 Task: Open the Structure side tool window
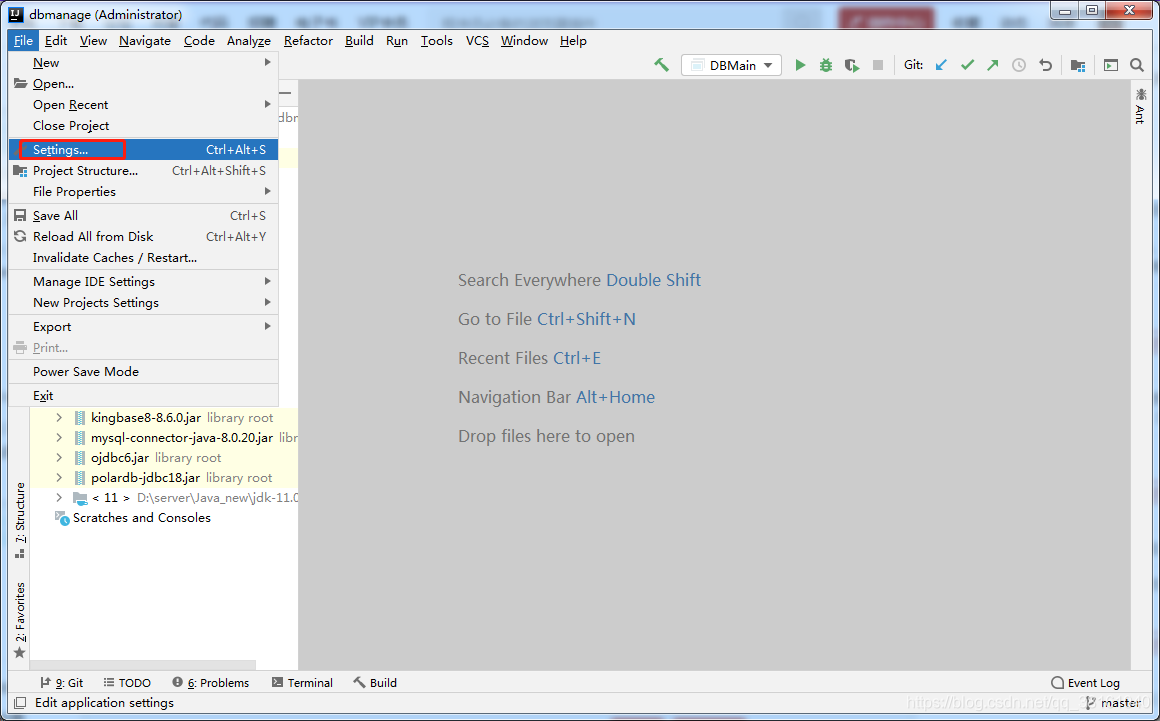tap(20, 520)
